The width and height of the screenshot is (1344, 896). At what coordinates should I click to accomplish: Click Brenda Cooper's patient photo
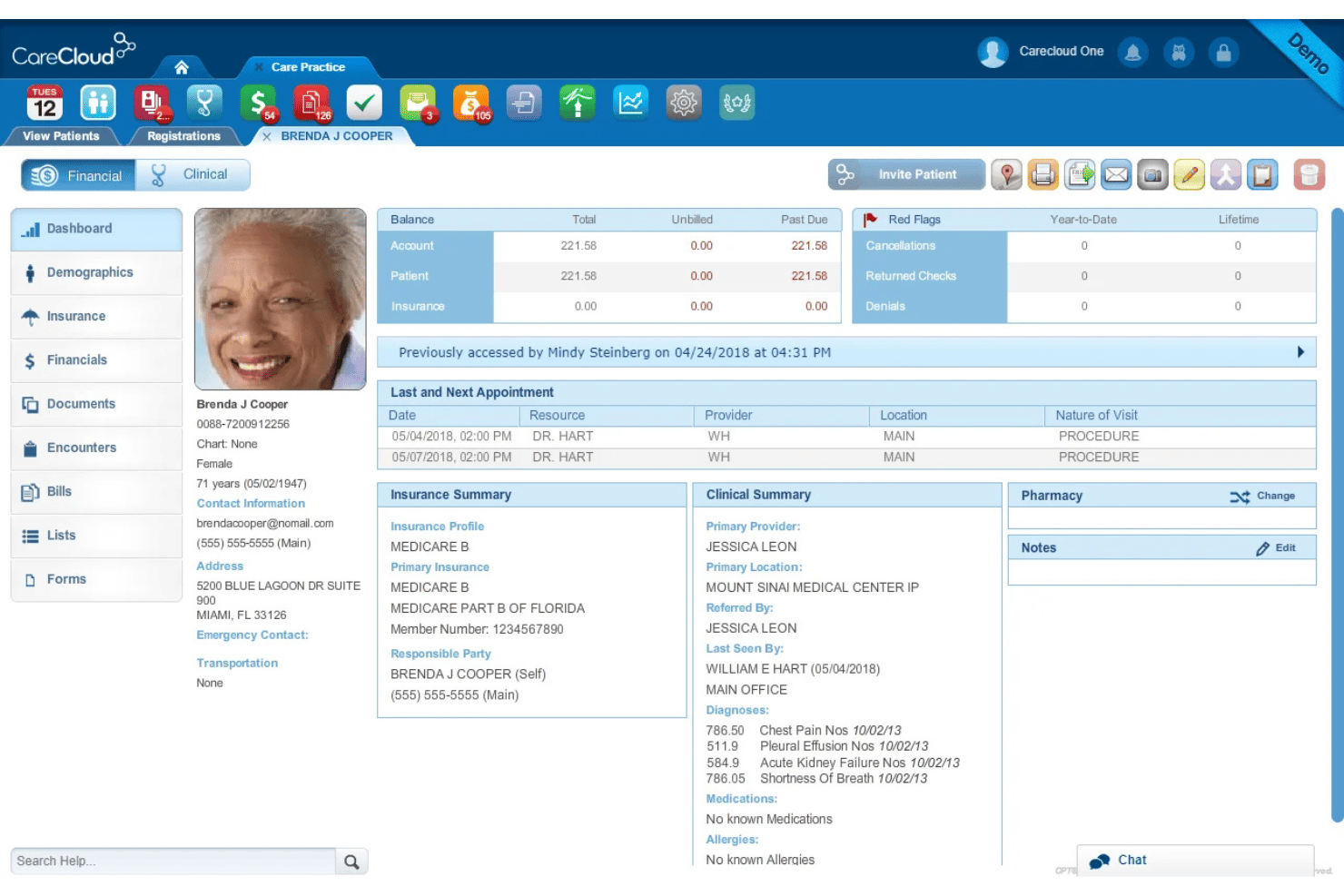point(280,300)
